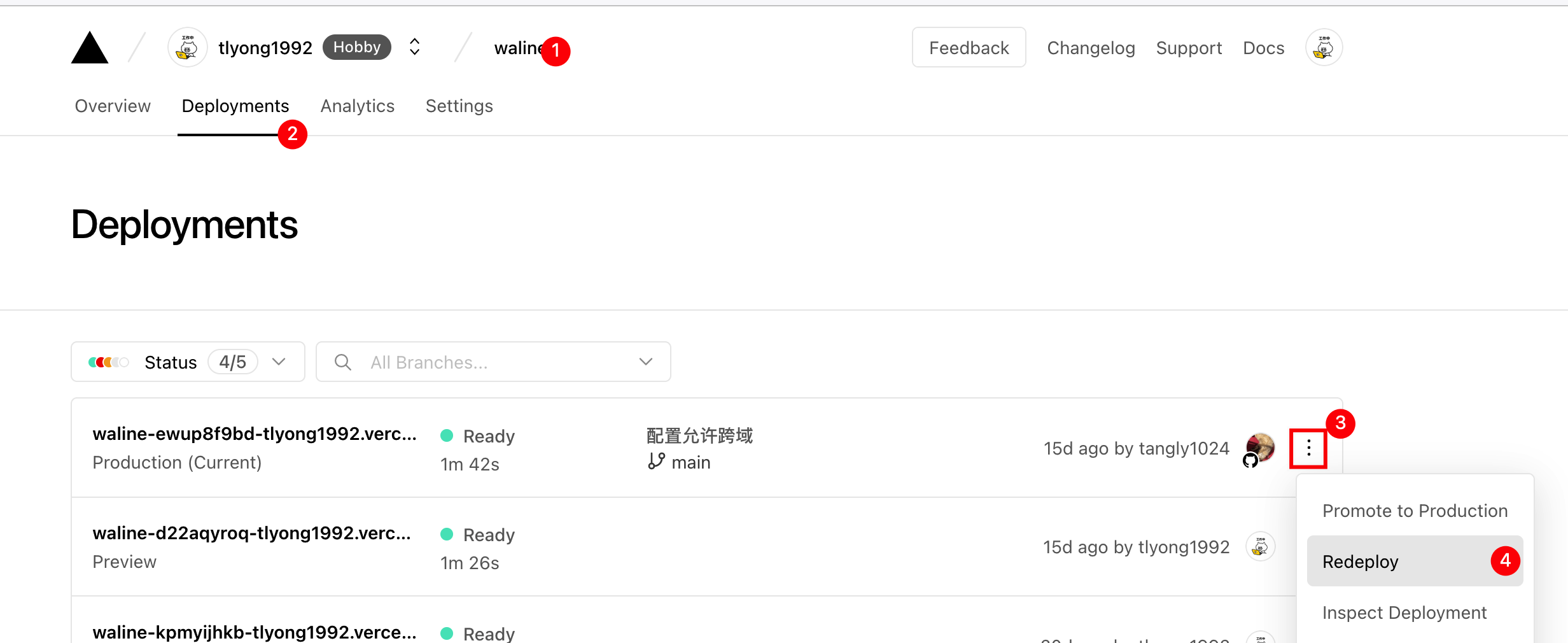Click the status color dots icon
This screenshot has height=643, width=1568.
pyautogui.click(x=108, y=362)
